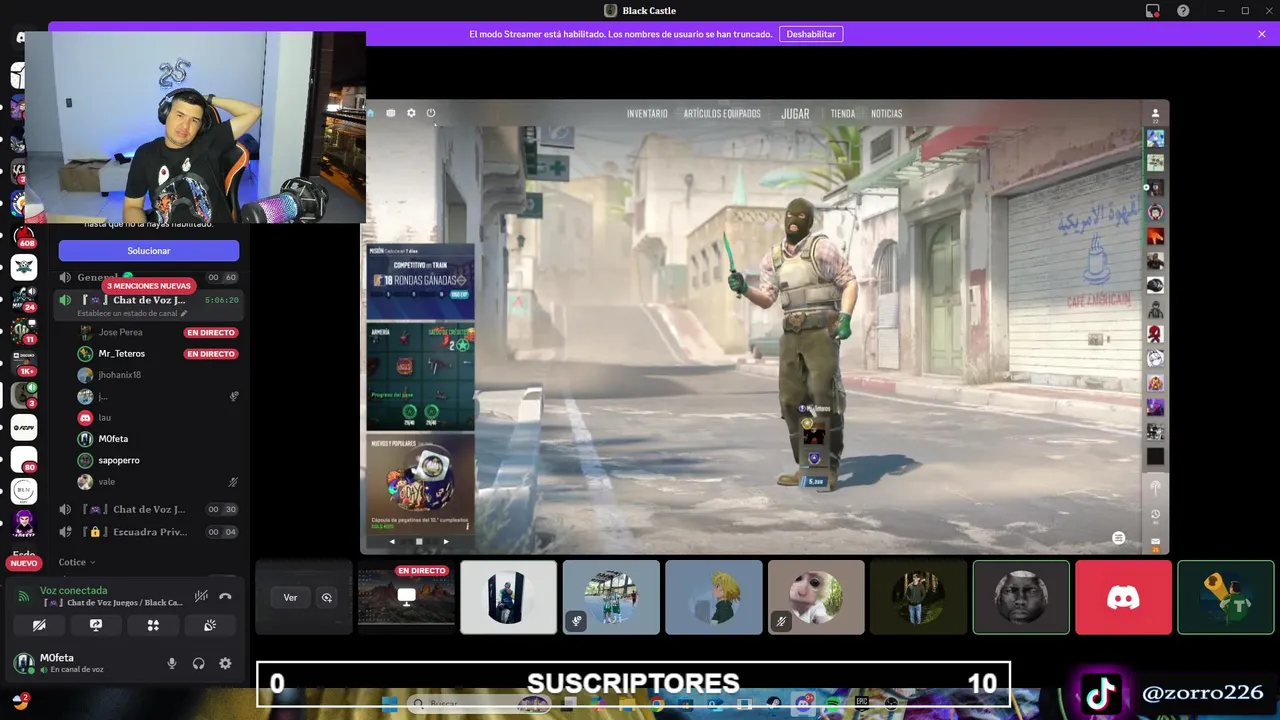Open server with 80 badge
The width and height of the screenshot is (1280, 720).
pos(24,459)
